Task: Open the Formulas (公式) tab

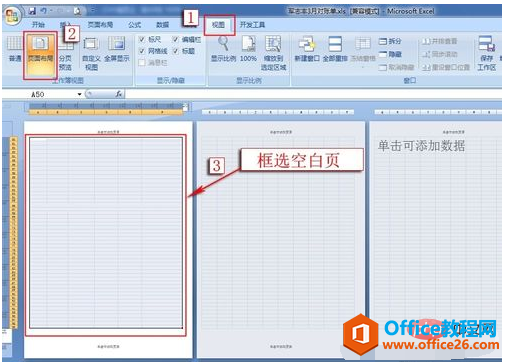Action: 135,24
